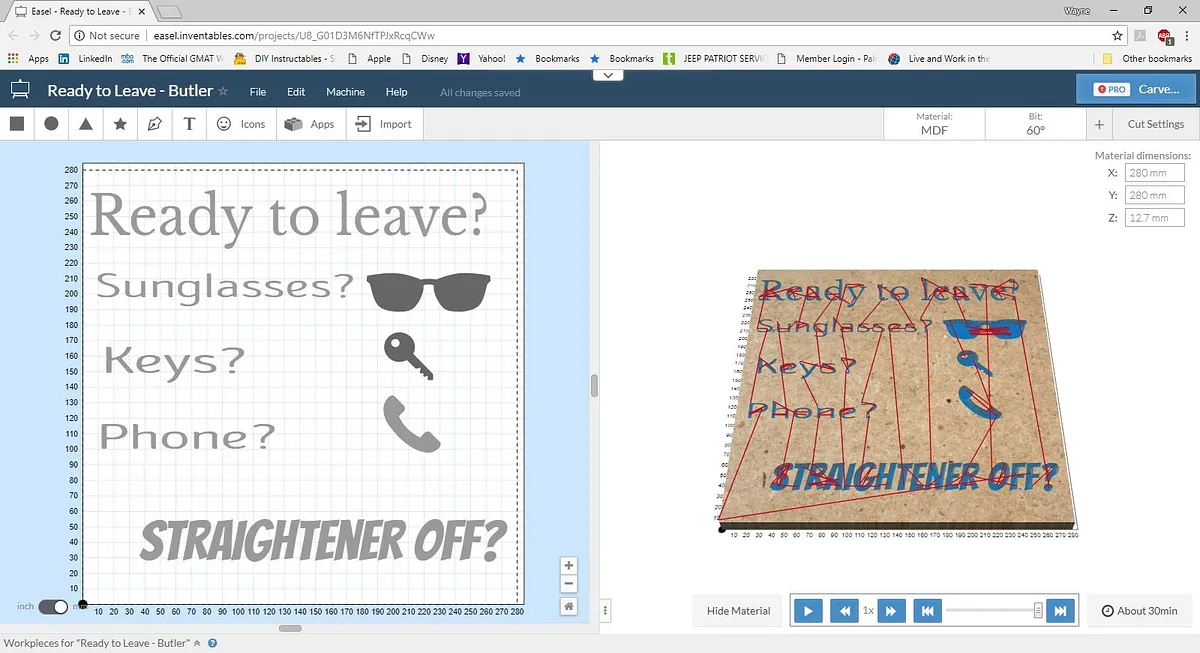Toggle inch/mm units switch
Viewport: 1200px width, 653px height.
(x=54, y=606)
